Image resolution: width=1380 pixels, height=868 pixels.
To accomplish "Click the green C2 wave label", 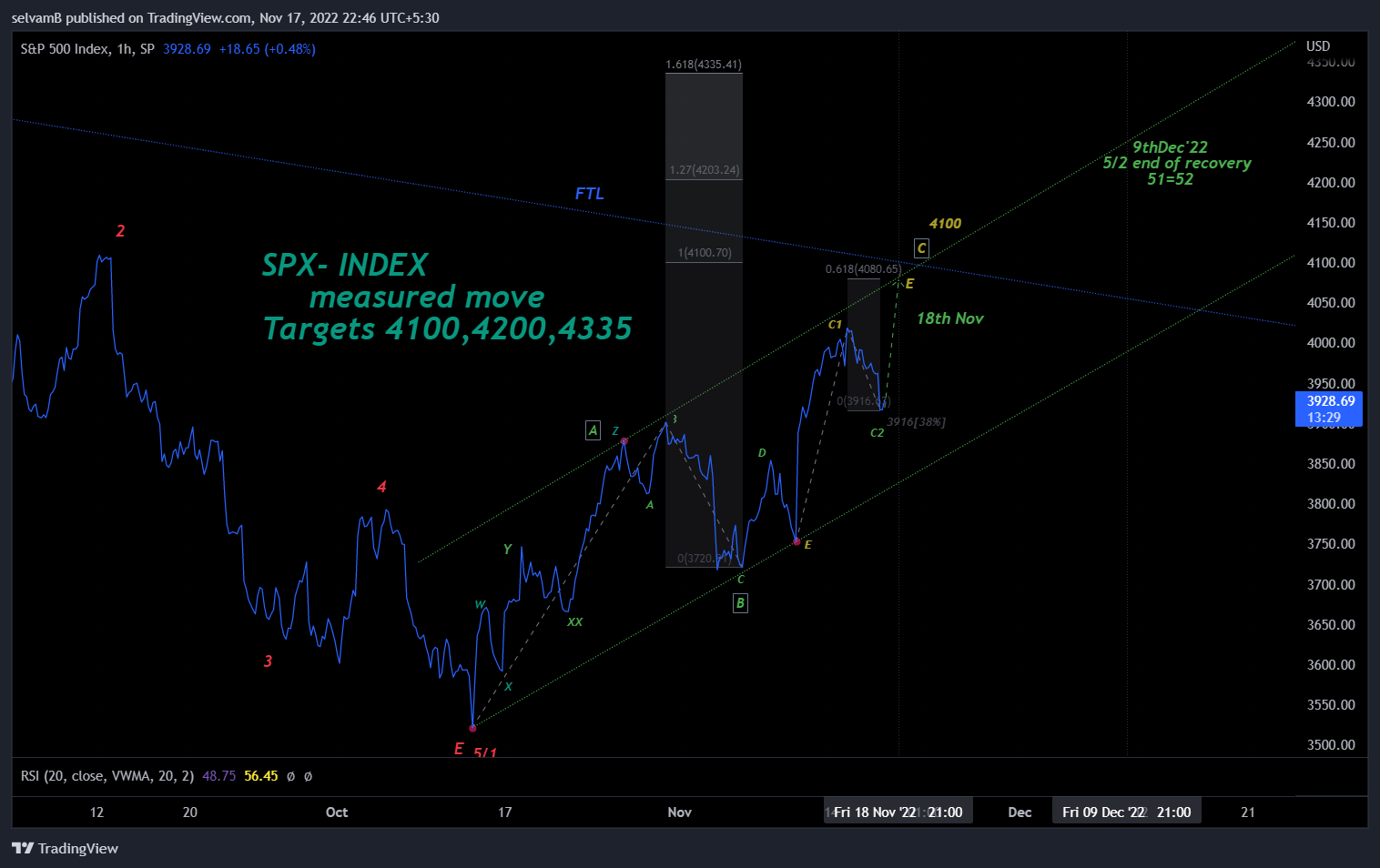I will [877, 433].
